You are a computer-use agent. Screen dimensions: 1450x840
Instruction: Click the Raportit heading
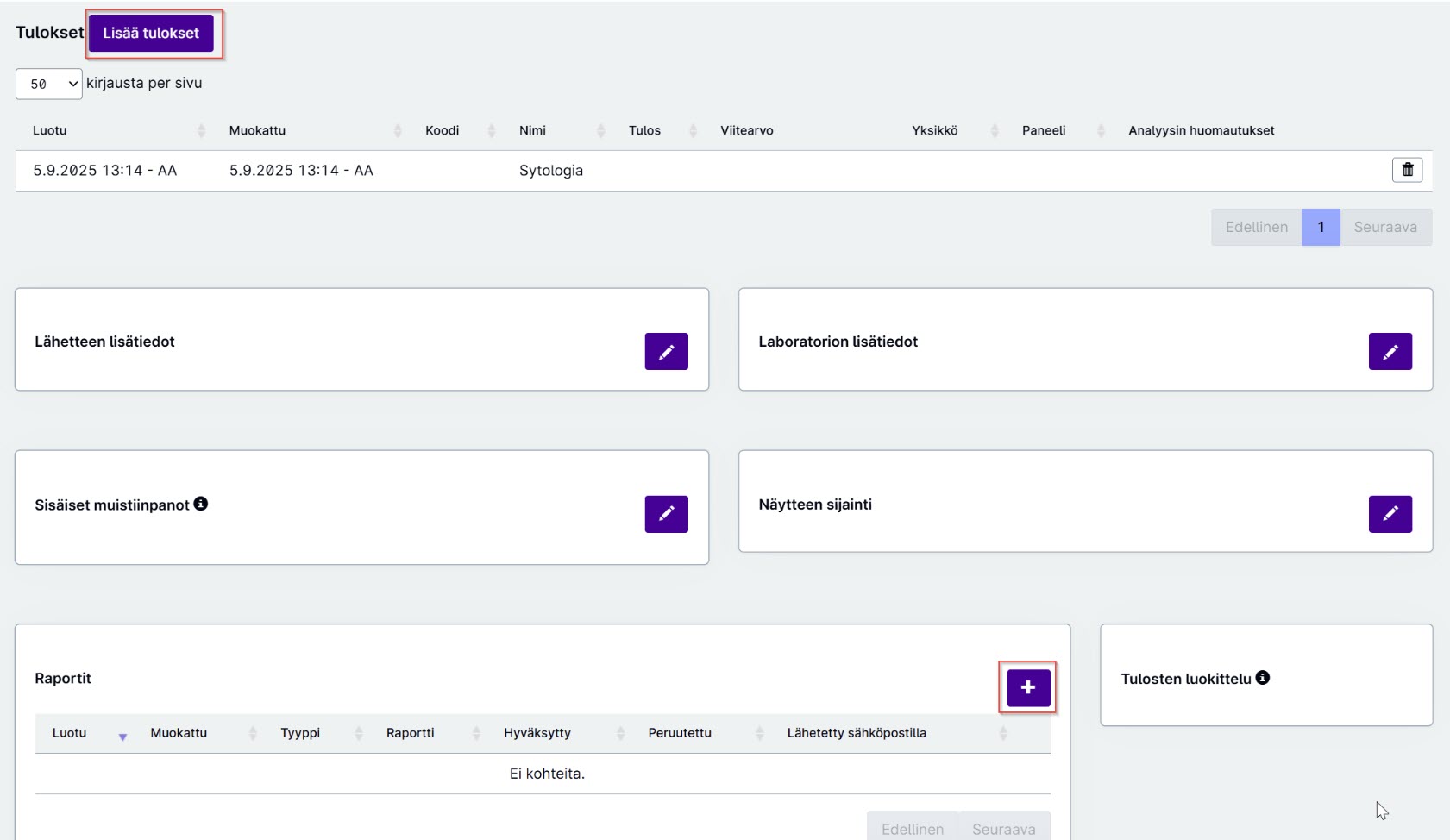click(63, 679)
